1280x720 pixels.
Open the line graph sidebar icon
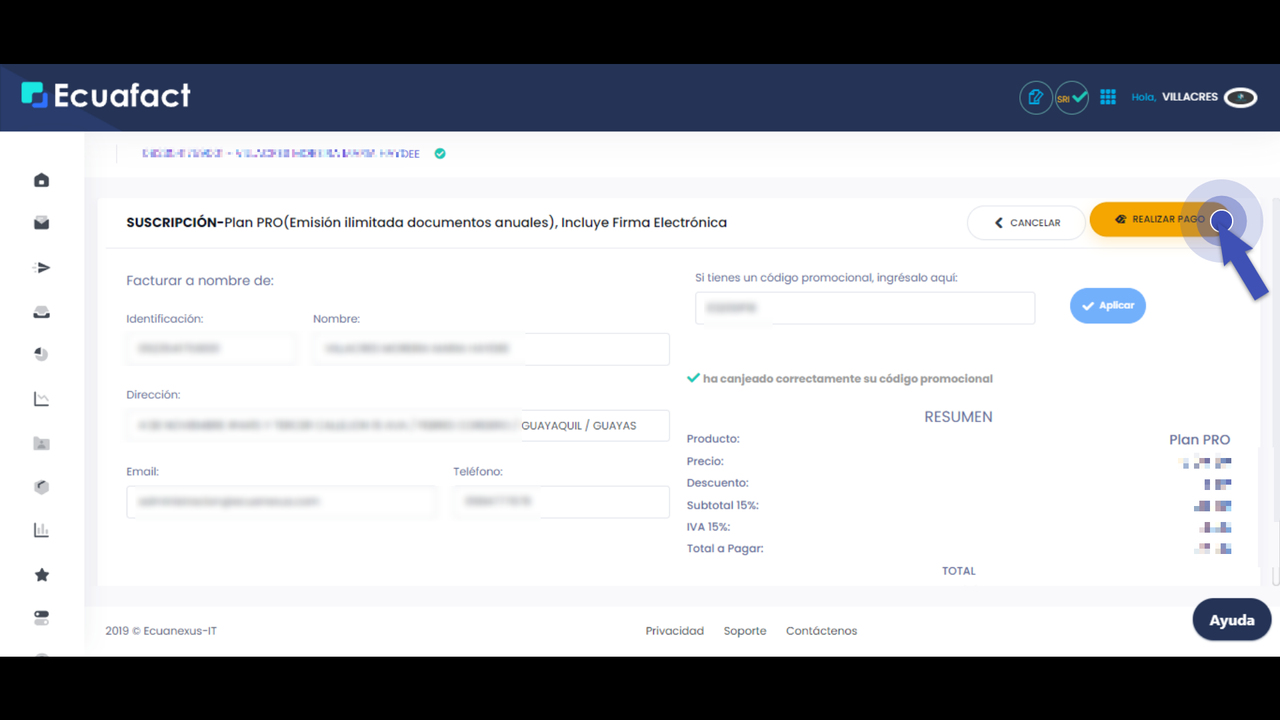[x=41, y=399]
